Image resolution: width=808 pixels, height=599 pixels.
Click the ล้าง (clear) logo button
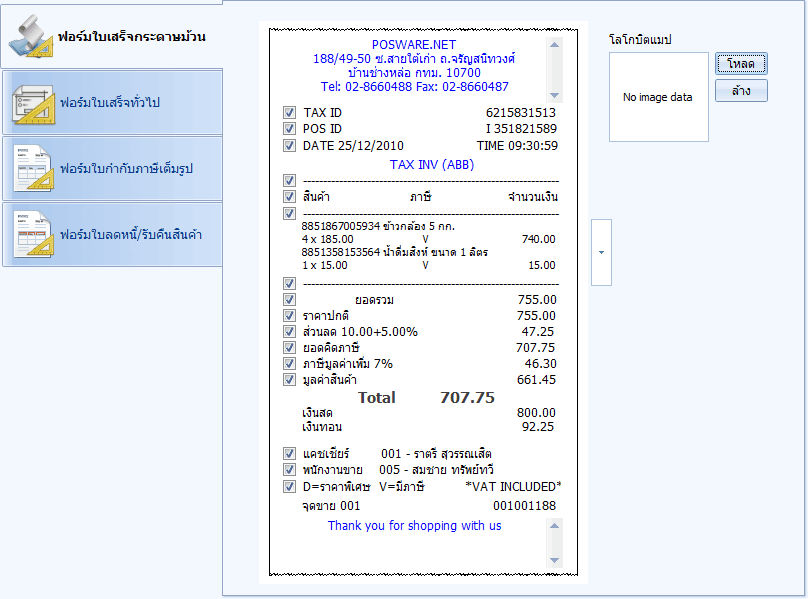(741, 91)
